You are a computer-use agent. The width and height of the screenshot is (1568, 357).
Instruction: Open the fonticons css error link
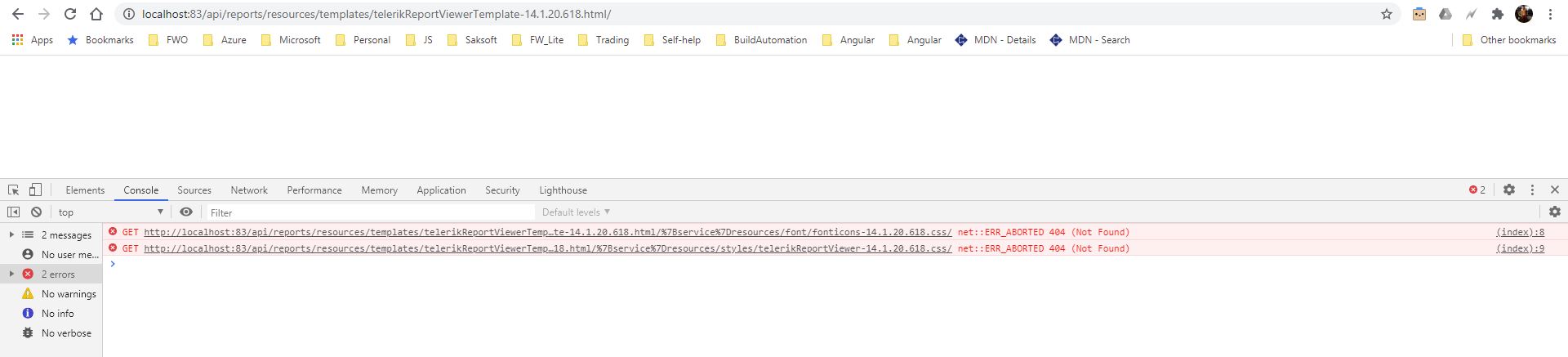coord(547,232)
